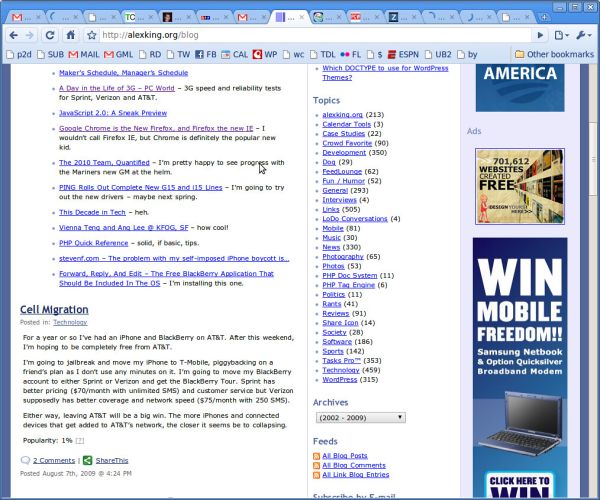Open the page control menu icon
This screenshot has height=500, width=600.
point(562,35)
